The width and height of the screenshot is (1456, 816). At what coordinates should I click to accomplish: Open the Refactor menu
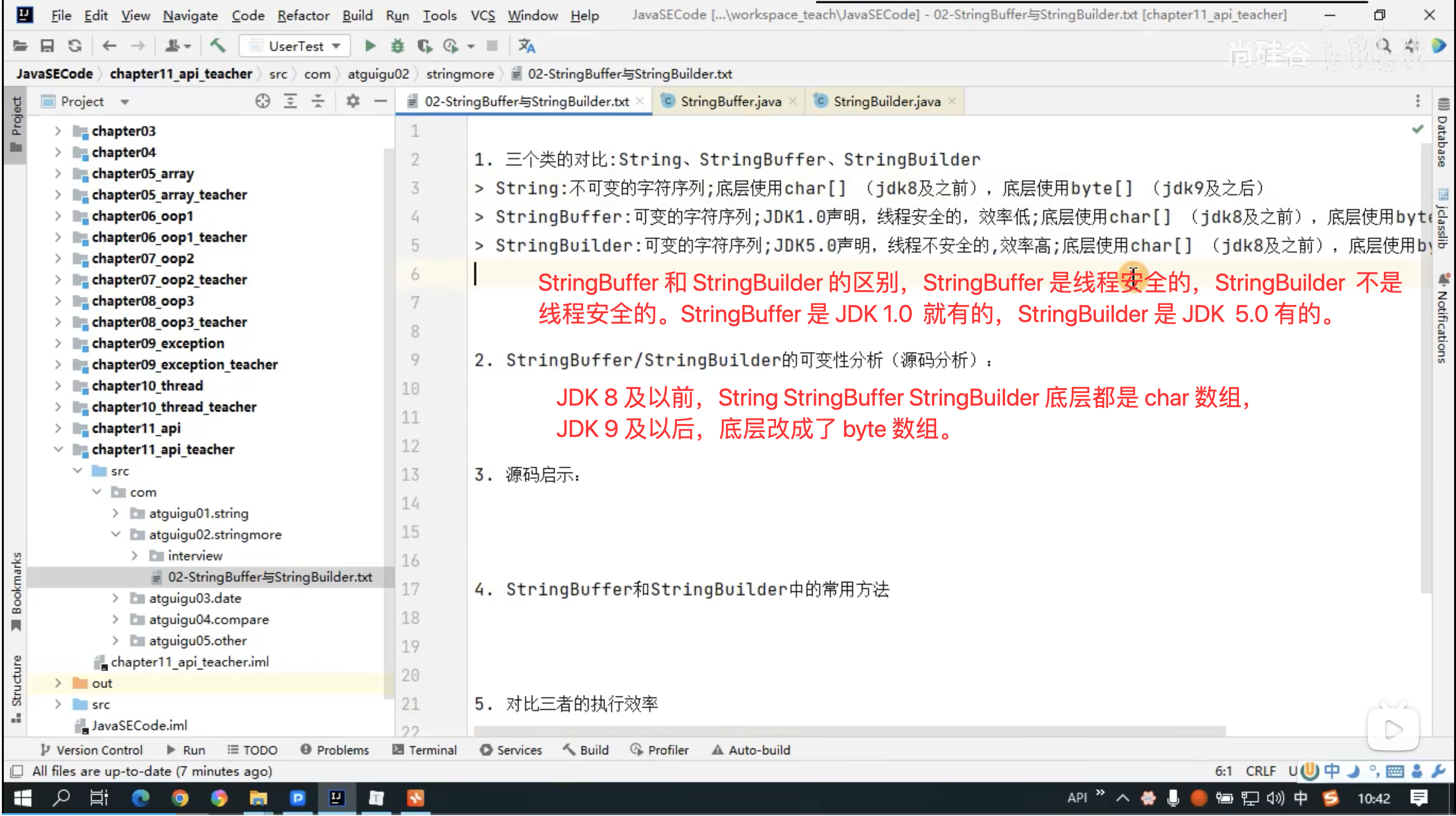(x=303, y=15)
